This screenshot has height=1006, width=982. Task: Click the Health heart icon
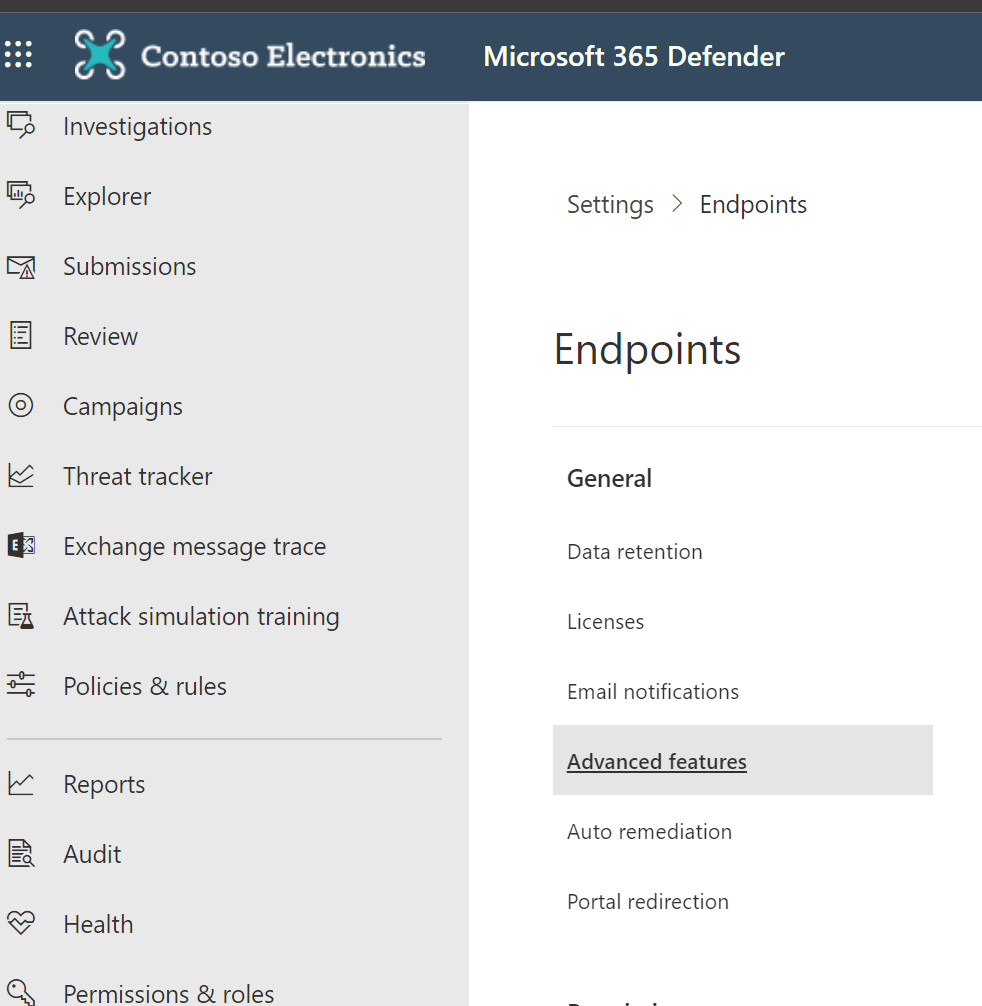click(21, 923)
